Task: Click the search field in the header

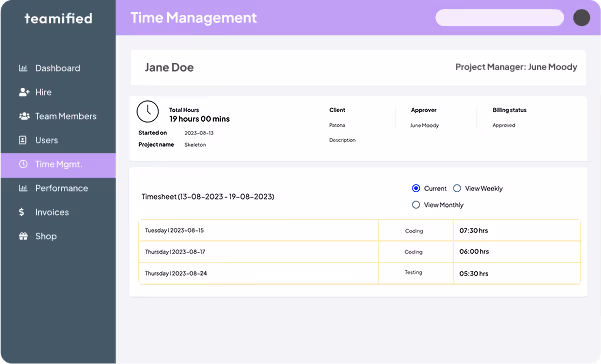Action: [499, 18]
